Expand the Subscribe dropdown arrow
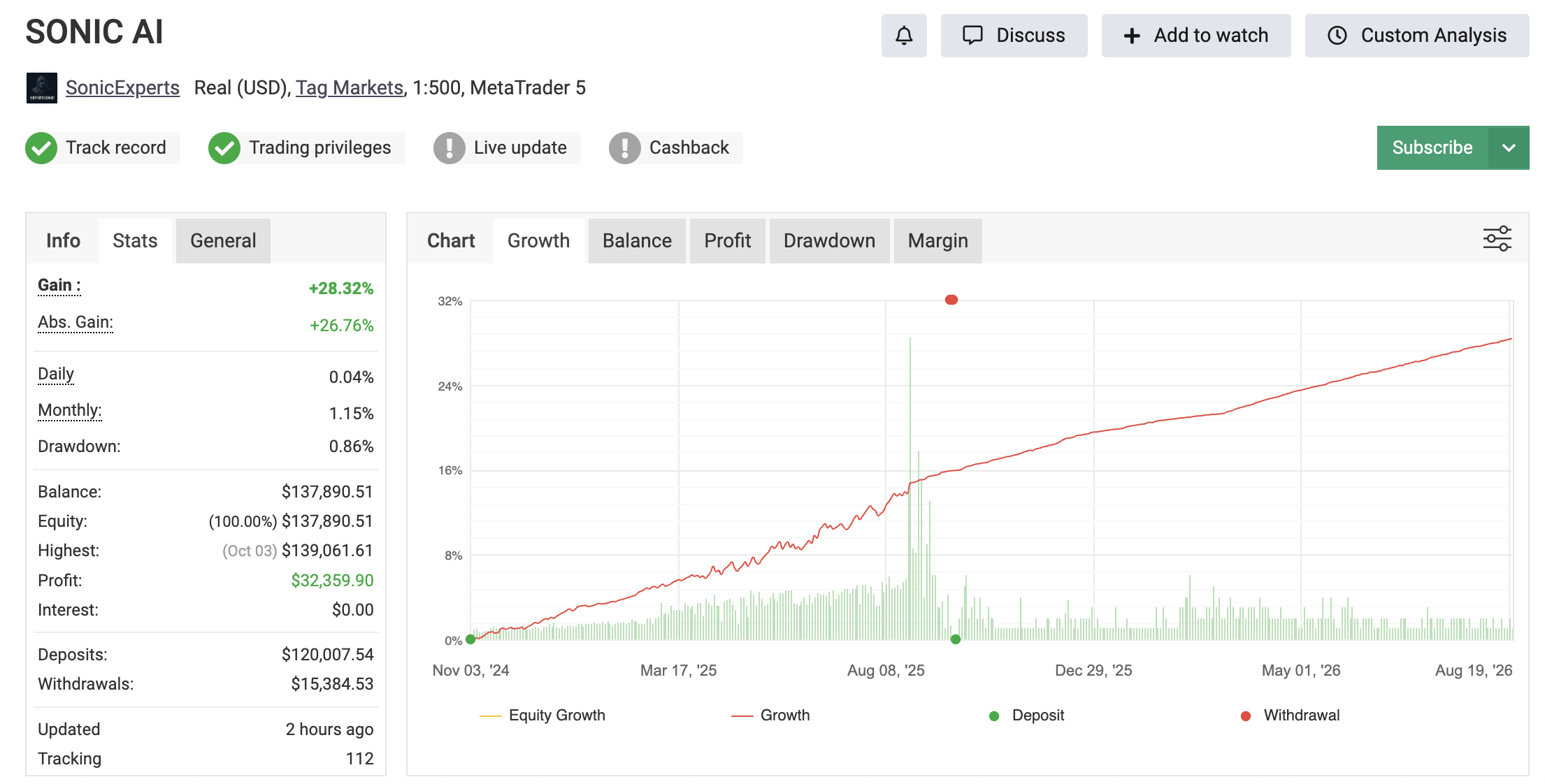 pos(1509,147)
